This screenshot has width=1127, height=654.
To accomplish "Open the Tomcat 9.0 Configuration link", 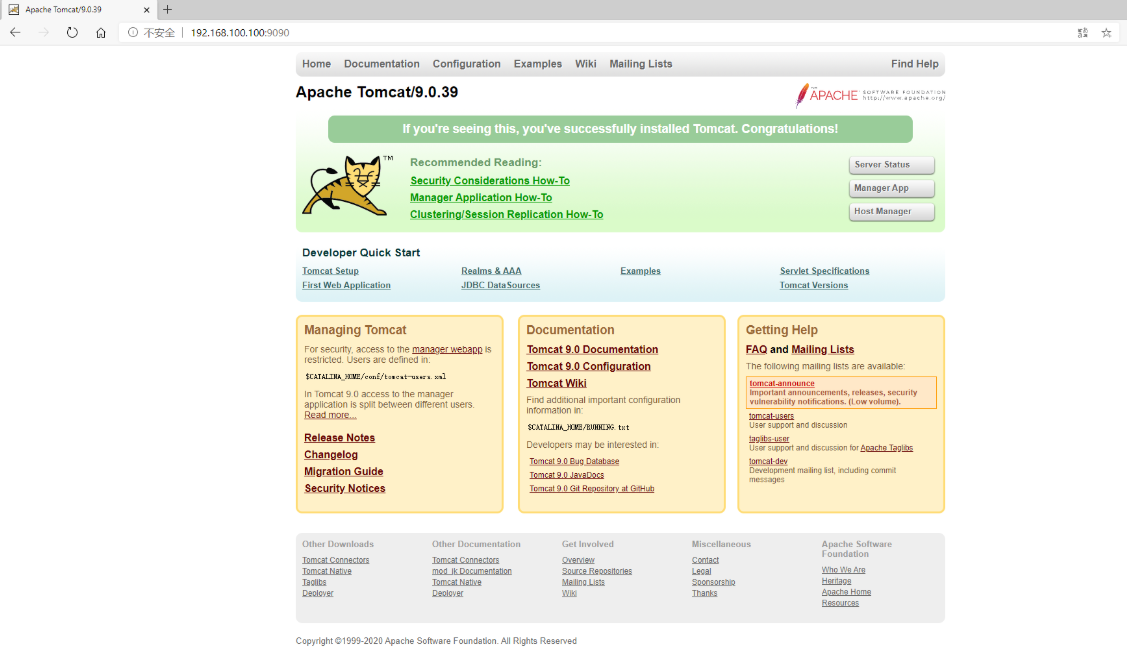I will pos(589,367).
